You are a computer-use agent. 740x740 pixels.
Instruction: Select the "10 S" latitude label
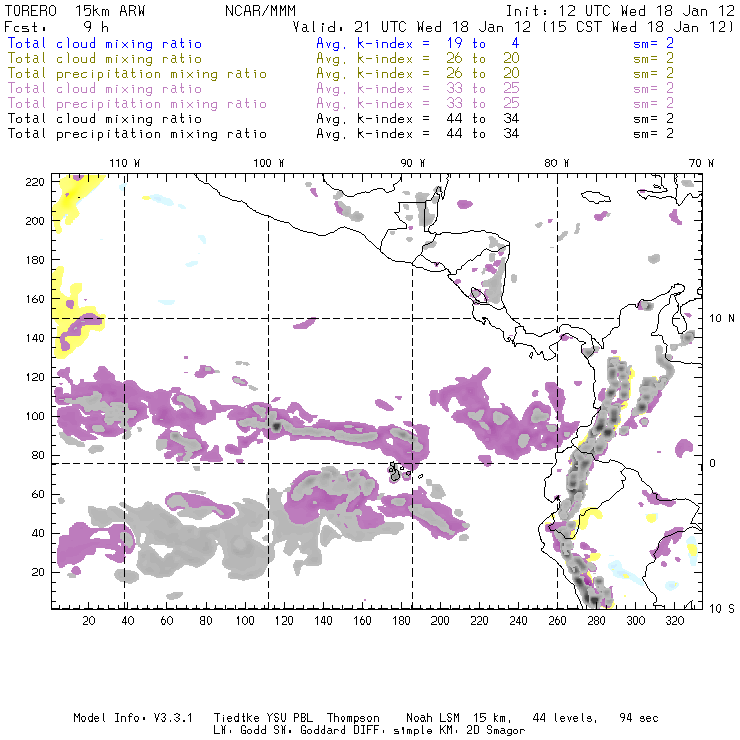point(722,608)
